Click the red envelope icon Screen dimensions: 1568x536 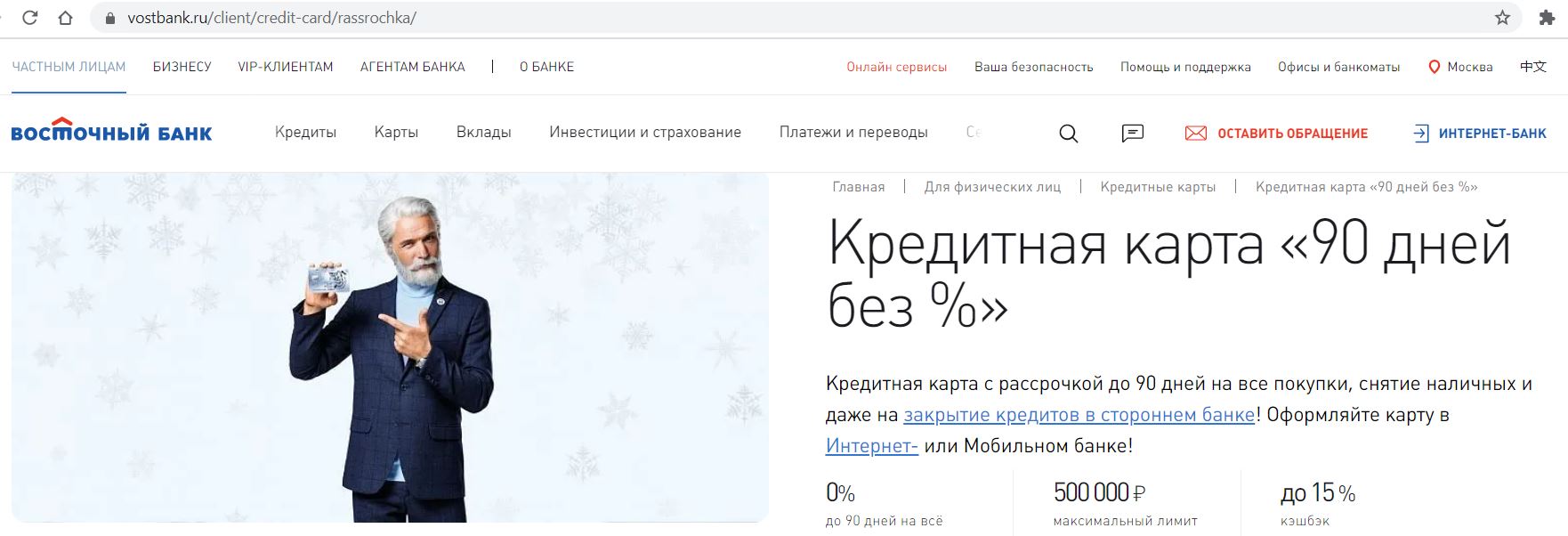click(x=1196, y=134)
